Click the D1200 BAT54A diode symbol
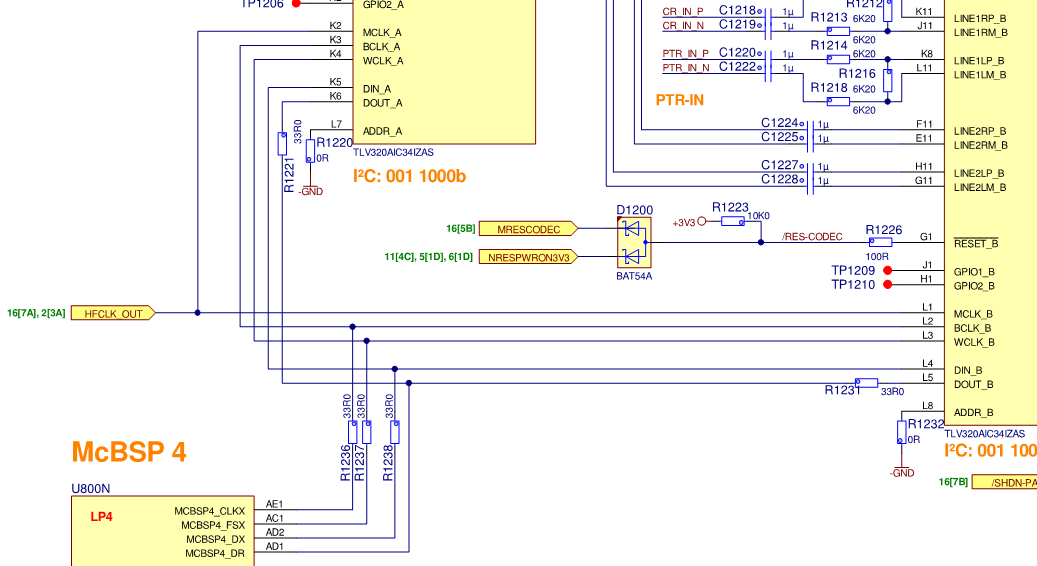Viewport: 1037px width, 566px height. [634, 243]
